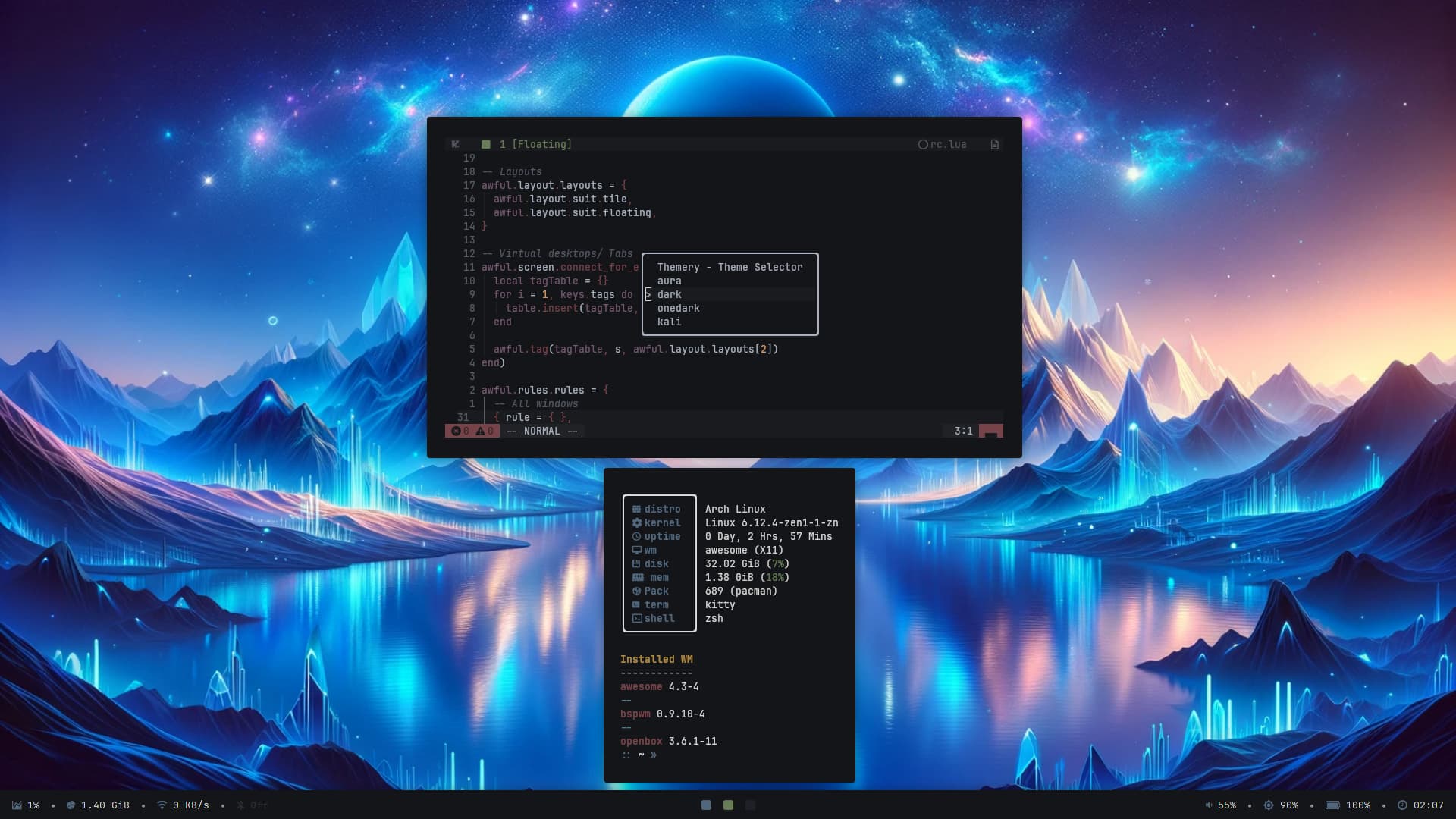Select the aura theme in Themery

pos(669,281)
